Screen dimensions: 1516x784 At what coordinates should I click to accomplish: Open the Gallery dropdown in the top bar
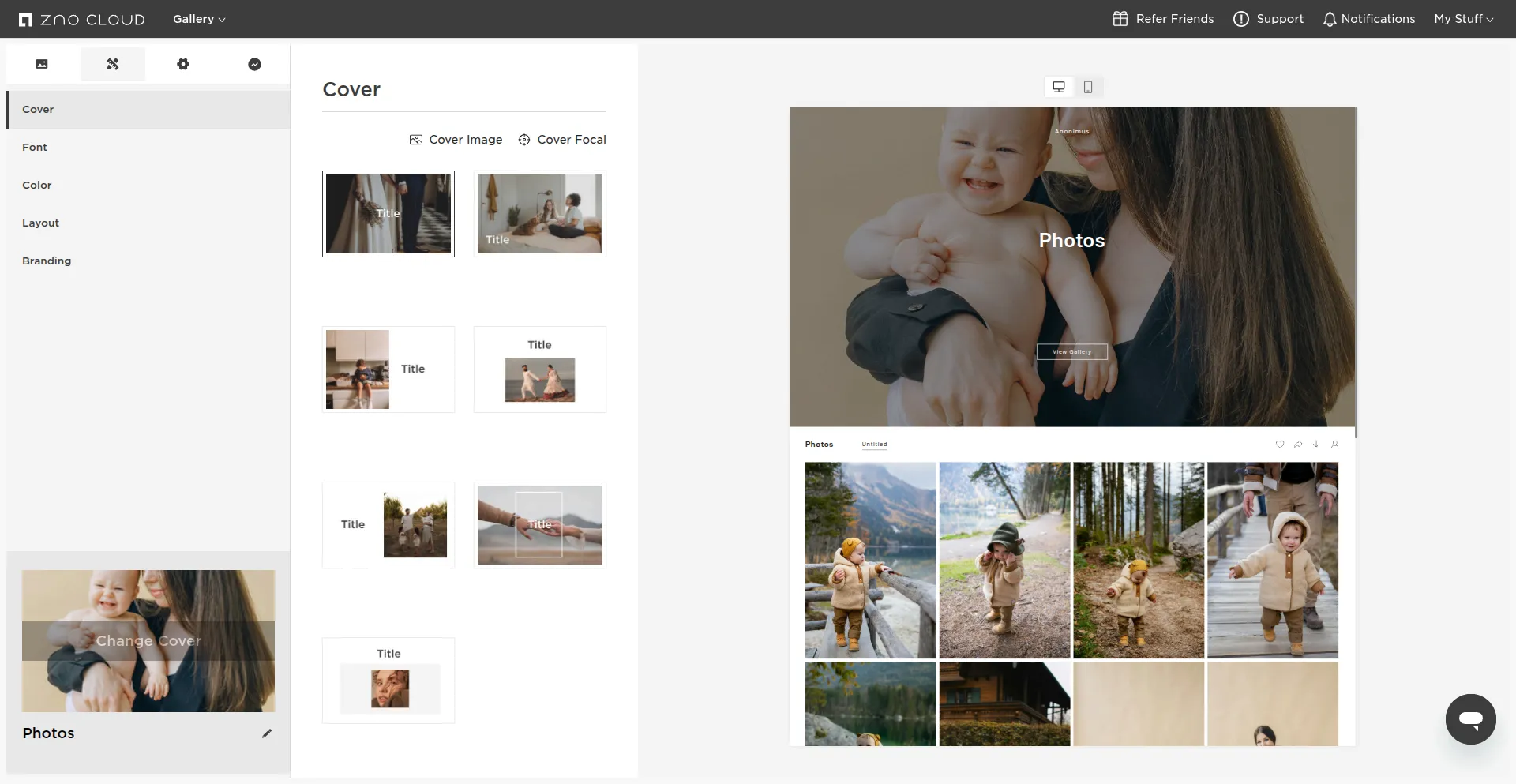tap(198, 19)
